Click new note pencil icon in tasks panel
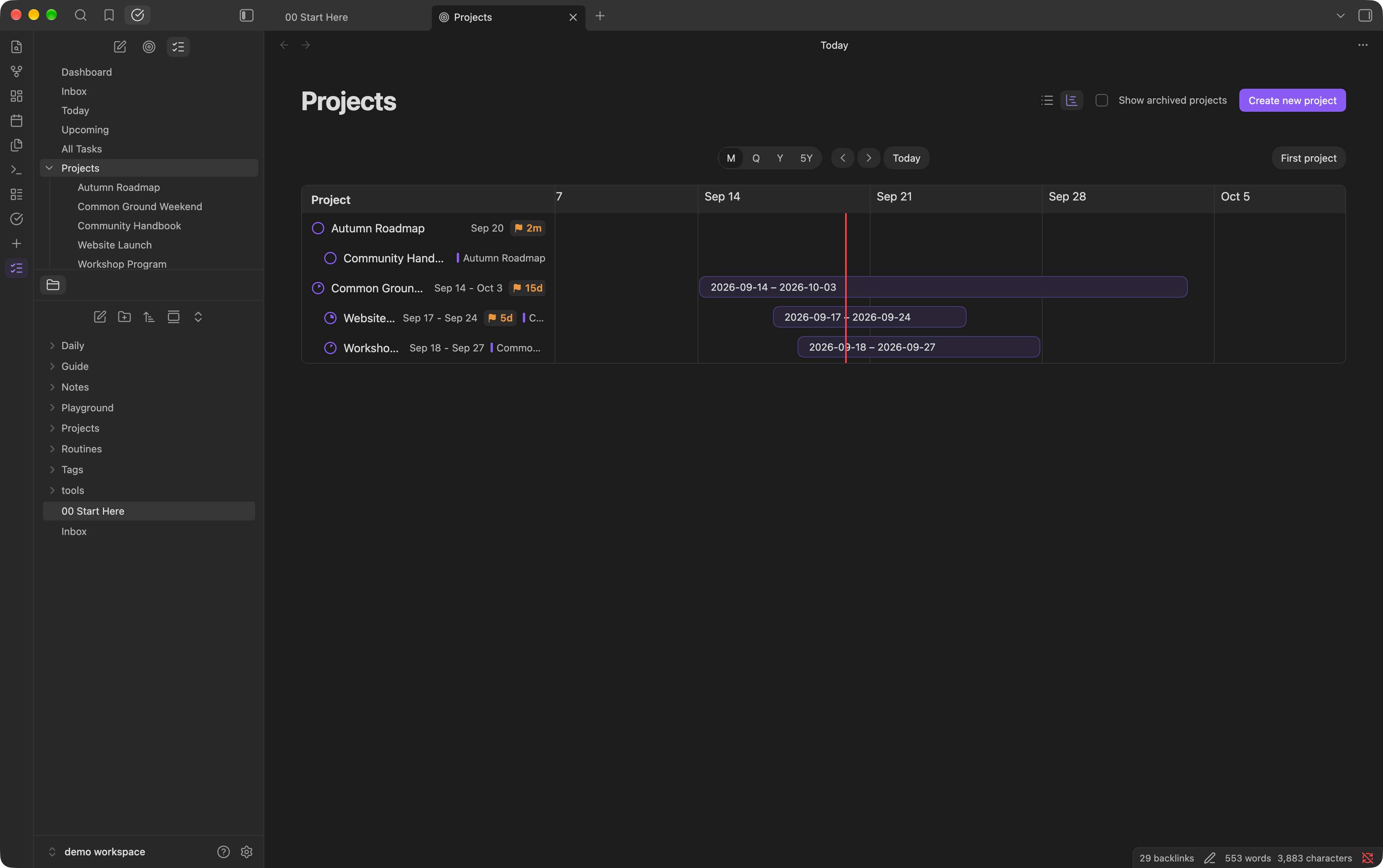The width and height of the screenshot is (1383, 868). tap(120, 47)
